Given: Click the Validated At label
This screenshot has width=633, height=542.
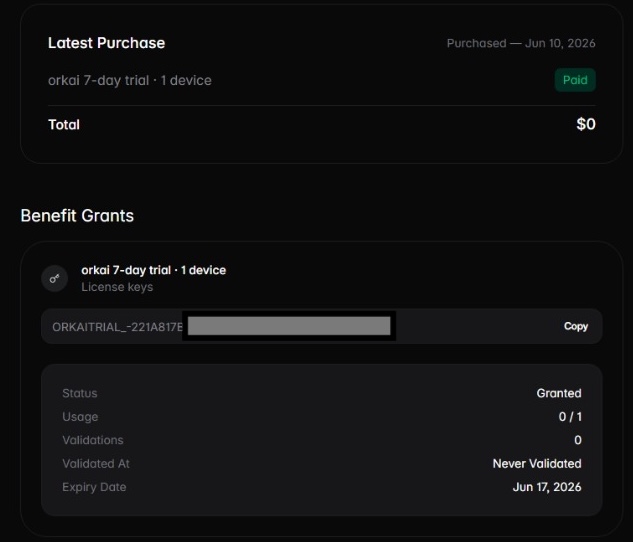Looking at the screenshot, I should pos(96,463).
